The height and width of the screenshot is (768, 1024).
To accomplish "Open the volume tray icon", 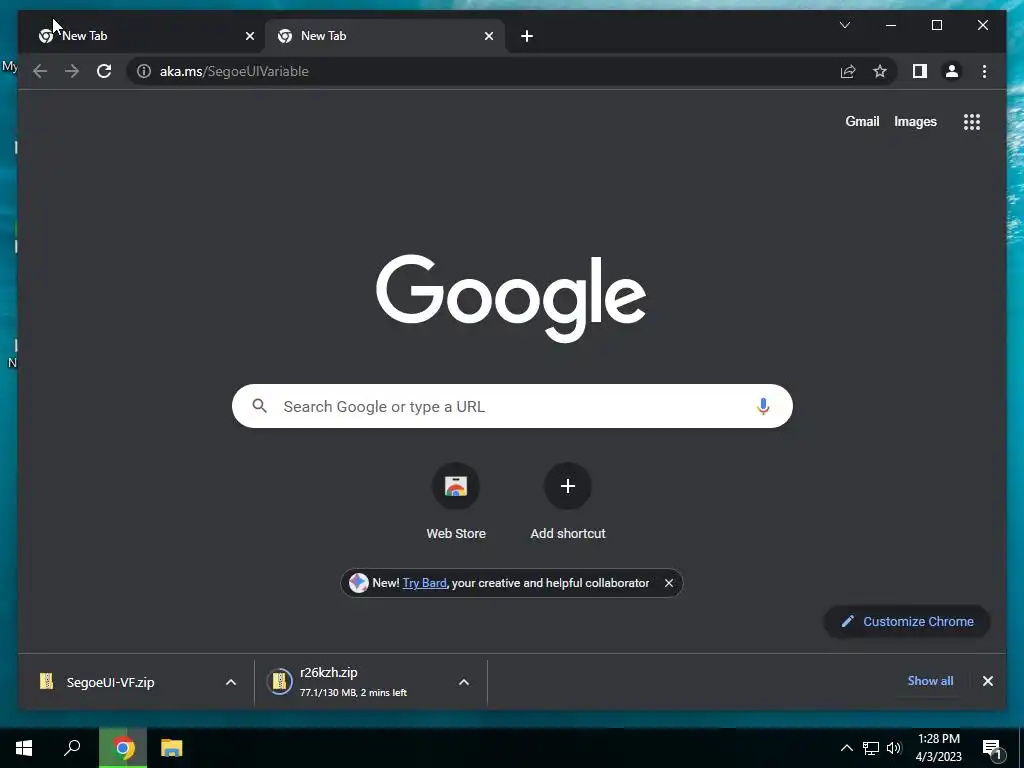I will coord(894,748).
